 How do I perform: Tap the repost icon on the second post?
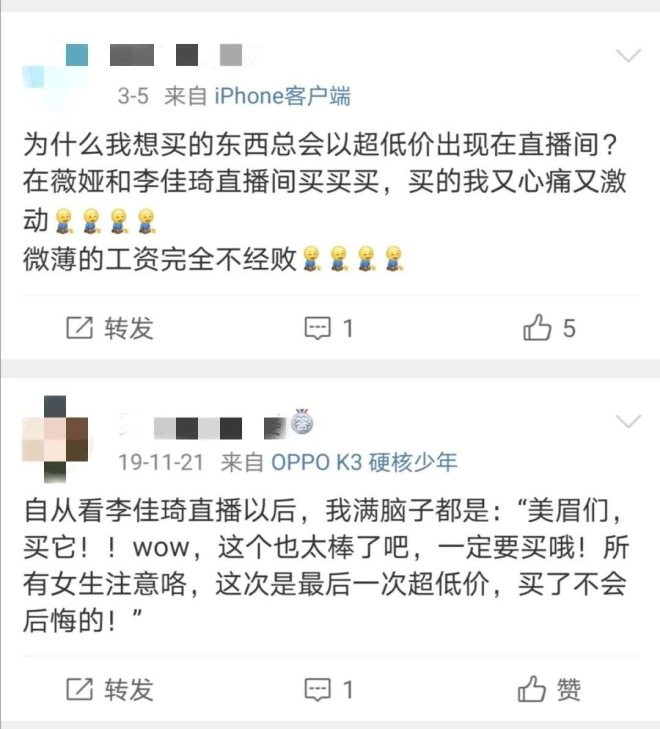pyautogui.click(x=79, y=689)
